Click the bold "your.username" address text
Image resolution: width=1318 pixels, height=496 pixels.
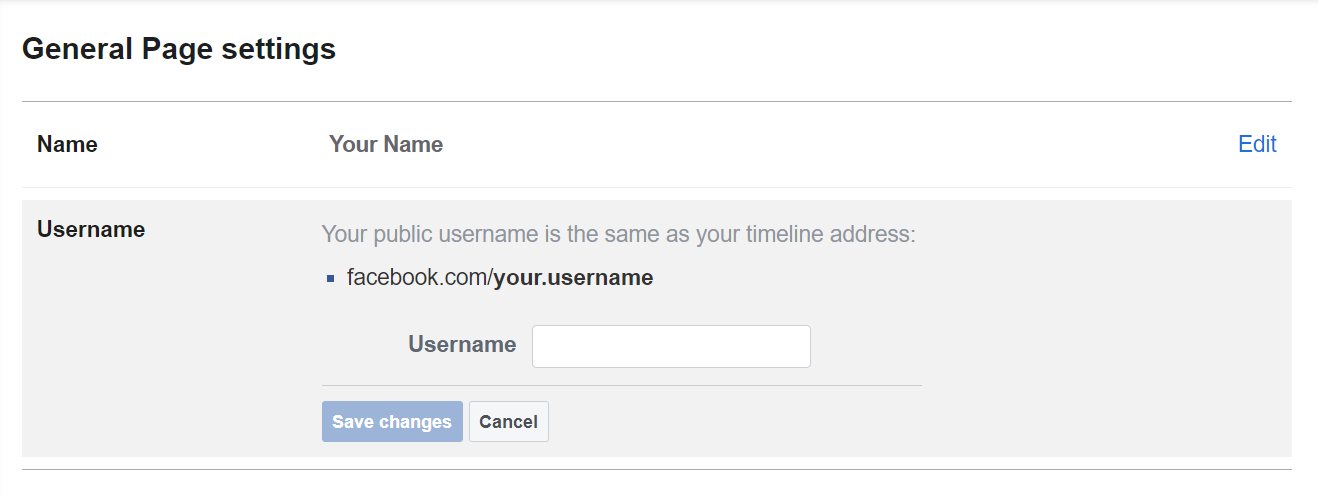[x=573, y=278]
